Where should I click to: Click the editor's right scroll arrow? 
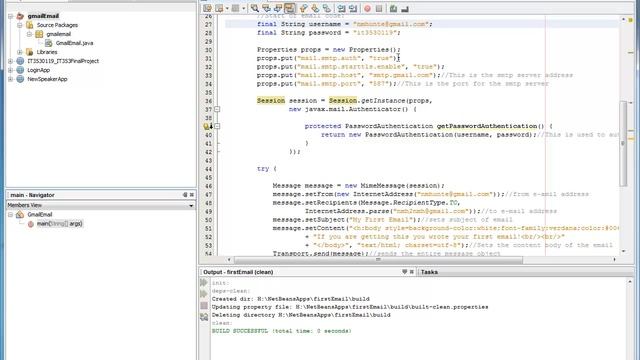[614, 260]
